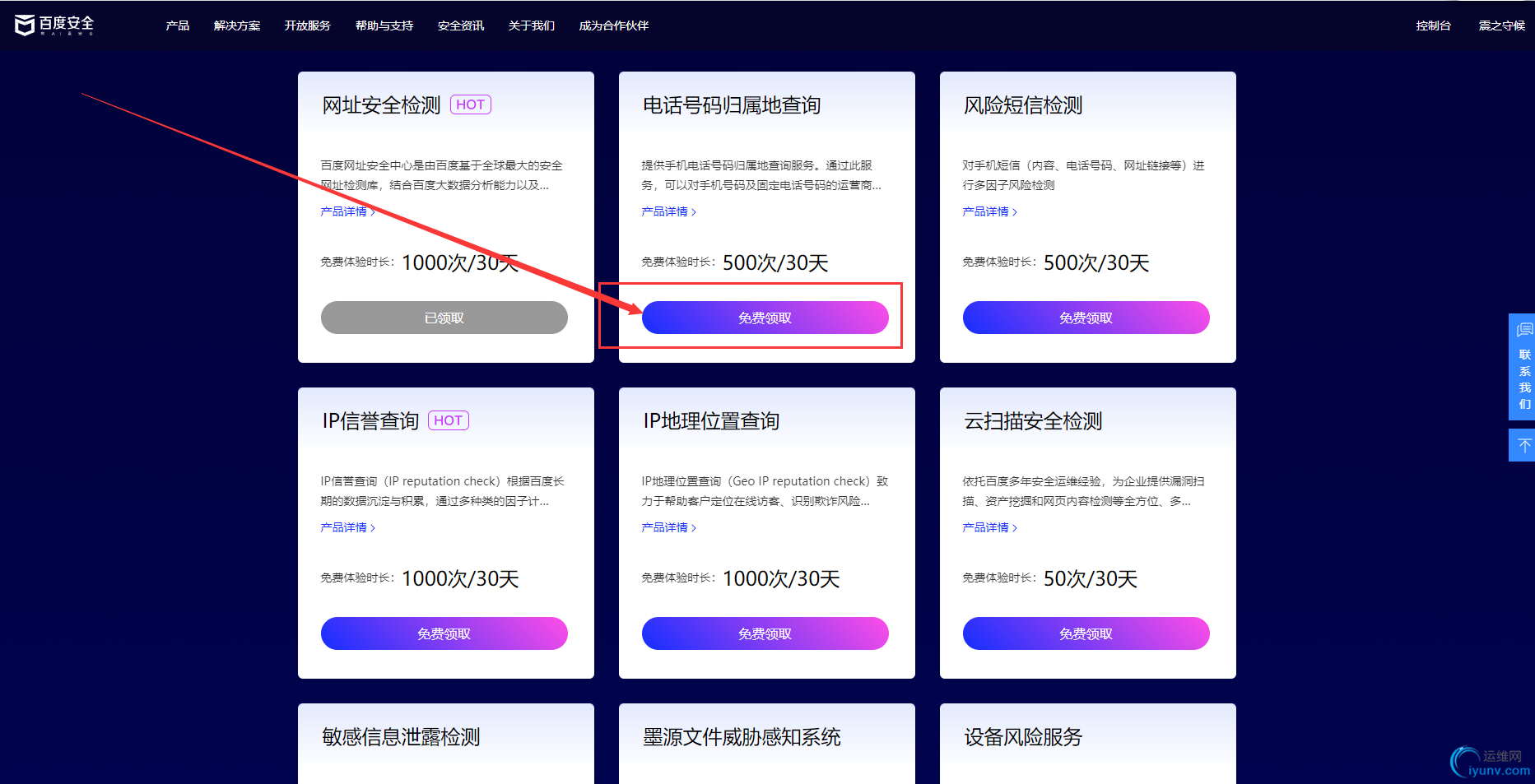1535x784 pixels.
Task: Open 产品详情 of 网址安全检测
Action: click(x=347, y=211)
